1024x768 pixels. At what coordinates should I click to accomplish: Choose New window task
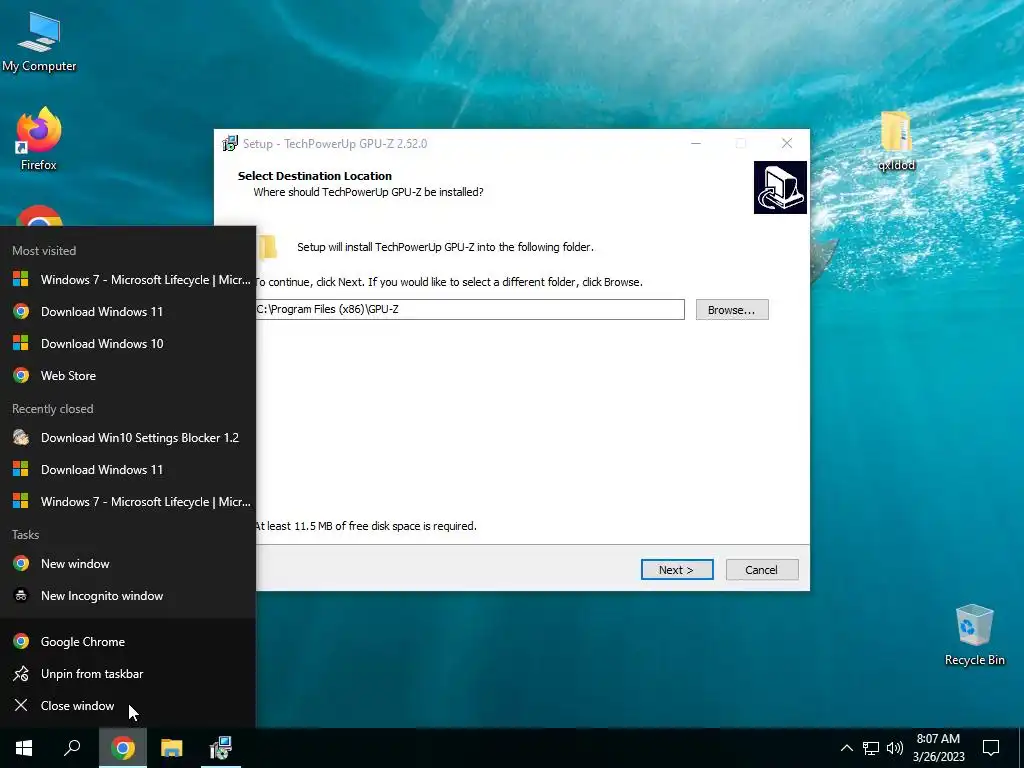(128, 564)
